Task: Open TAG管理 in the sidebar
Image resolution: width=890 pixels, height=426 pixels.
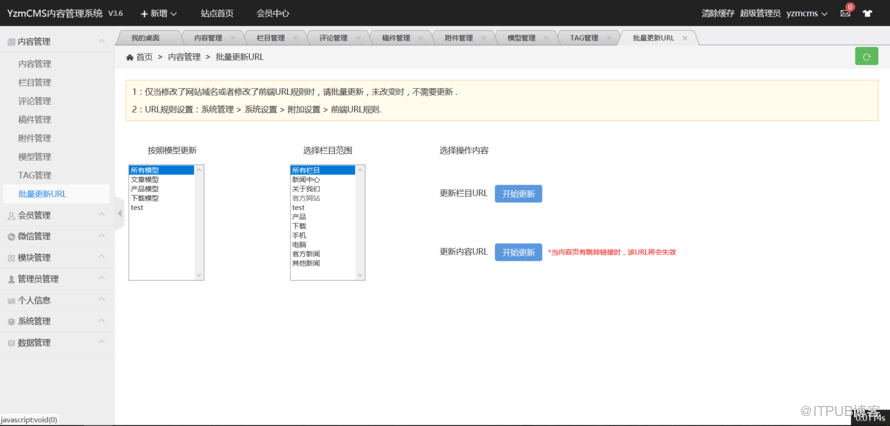Action: tap(35, 175)
